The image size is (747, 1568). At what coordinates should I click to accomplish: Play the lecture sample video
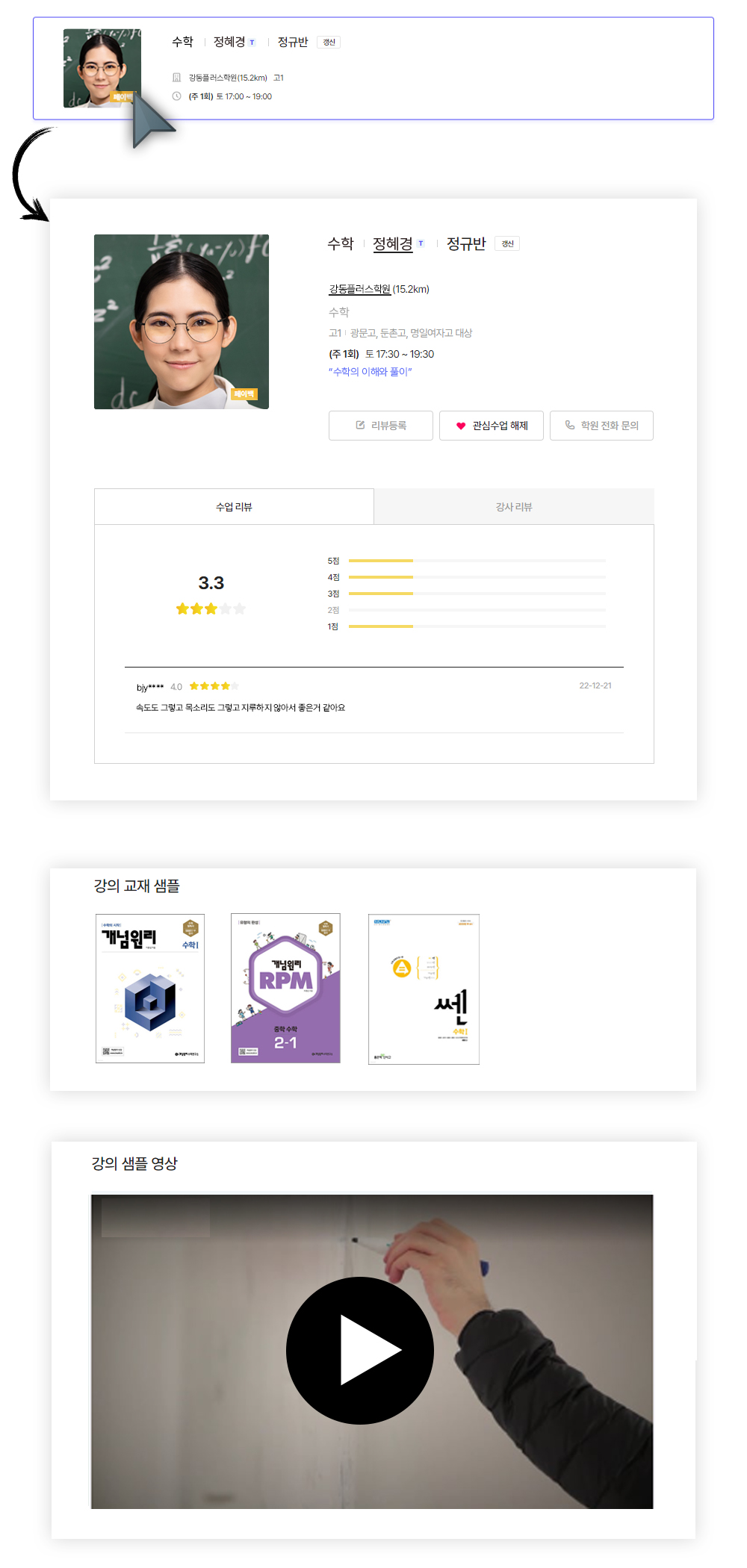[x=360, y=1350]
